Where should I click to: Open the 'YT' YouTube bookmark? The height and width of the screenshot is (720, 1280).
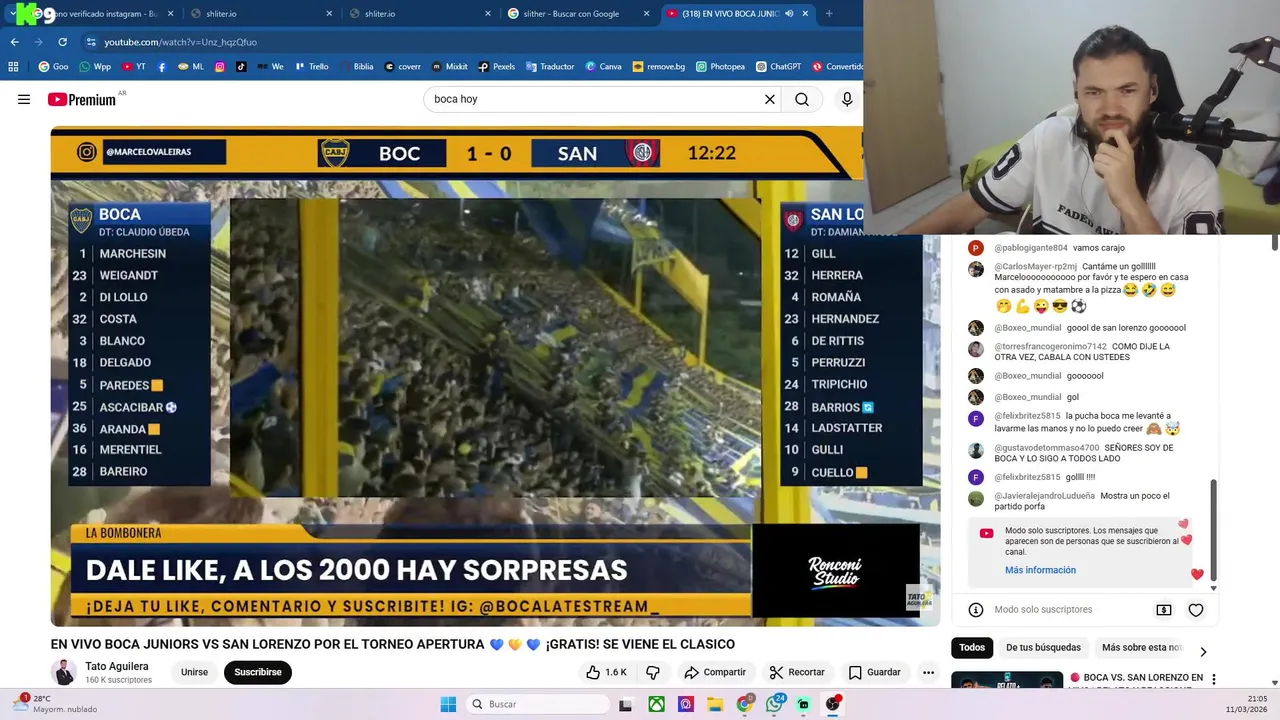(134, 67)
